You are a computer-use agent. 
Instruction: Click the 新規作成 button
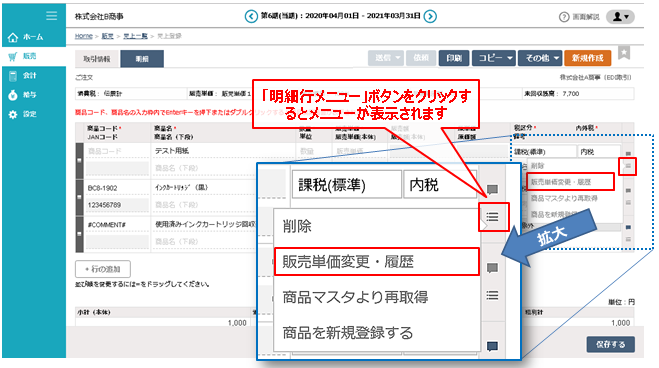click(587, 58)
